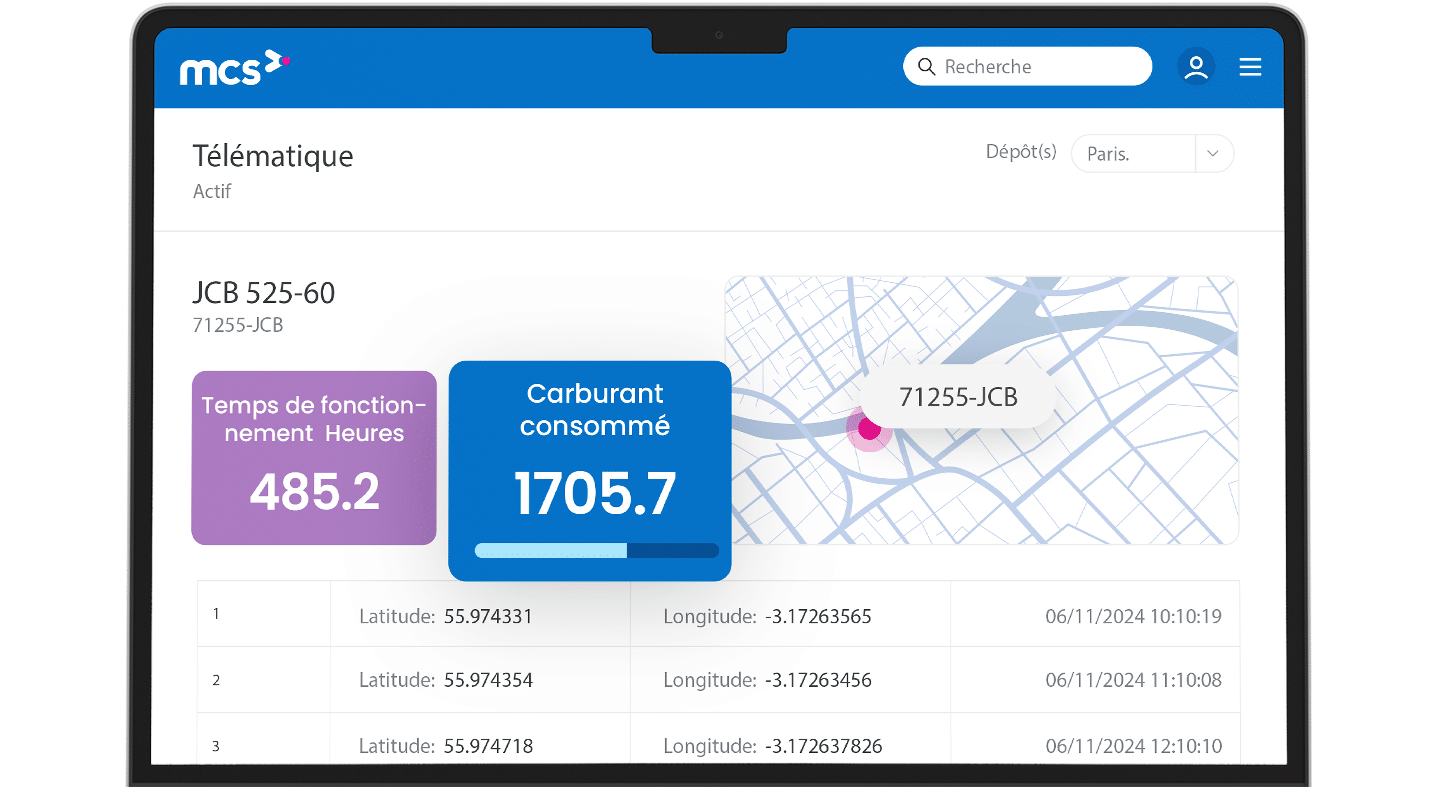Click Longitude -3.17263456 cell

pos(790,680)
